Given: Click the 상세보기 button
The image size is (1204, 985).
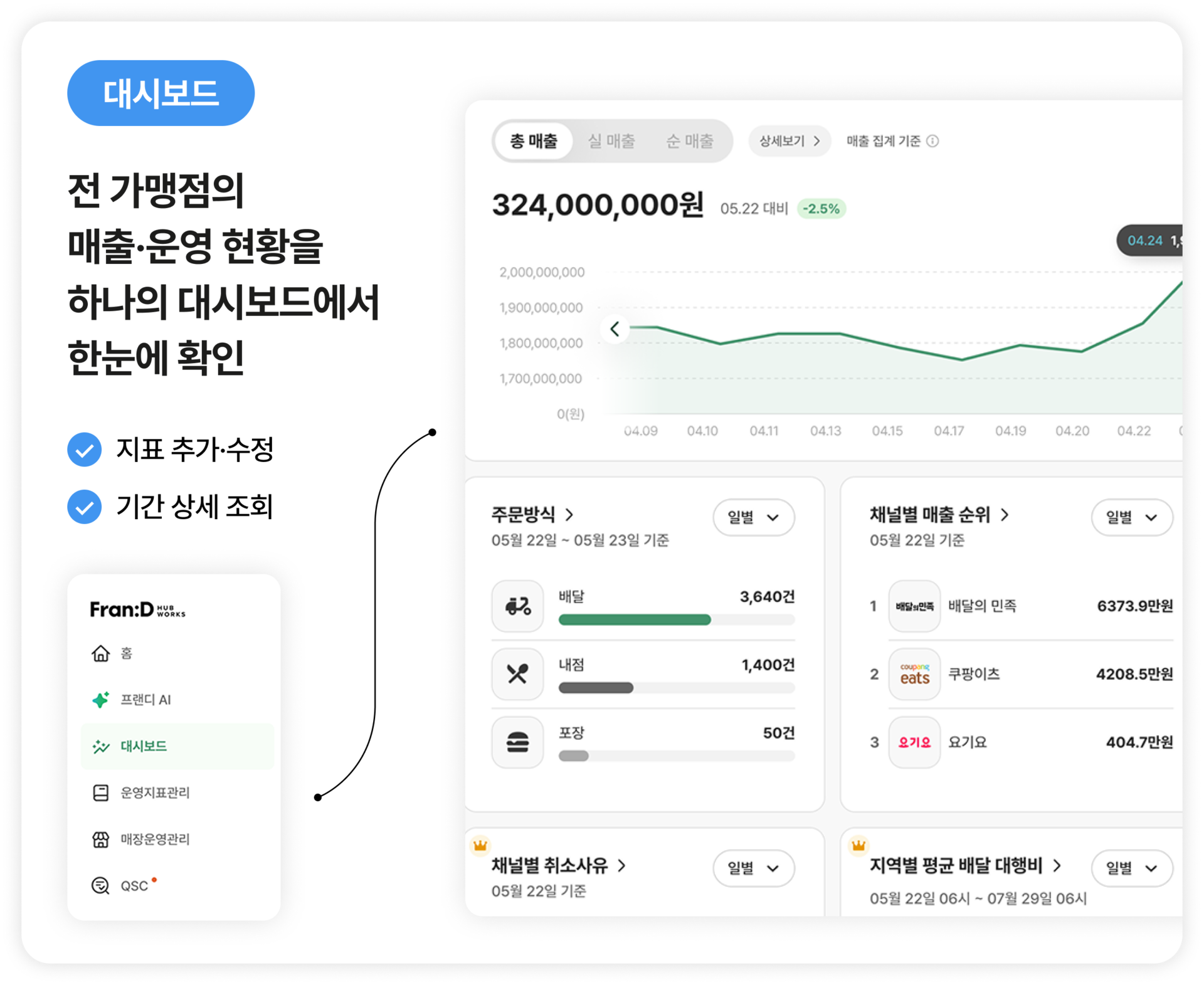Looking at the screenshot, I should click(x=789, y=141).
